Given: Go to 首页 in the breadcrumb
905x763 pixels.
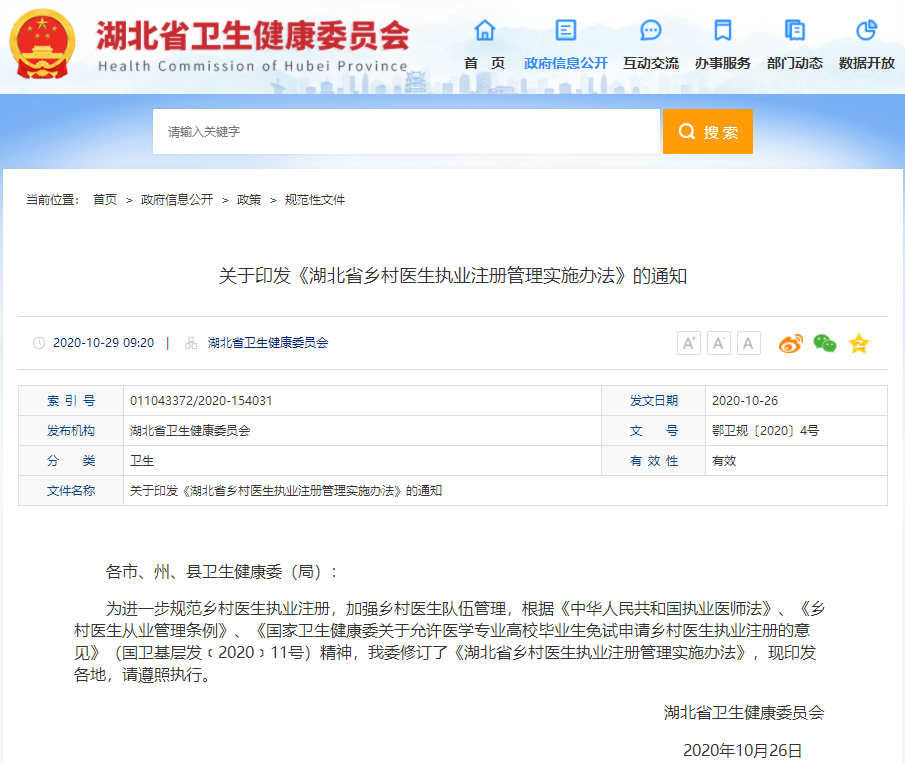Looking at the screenshot, I should 105,200.
